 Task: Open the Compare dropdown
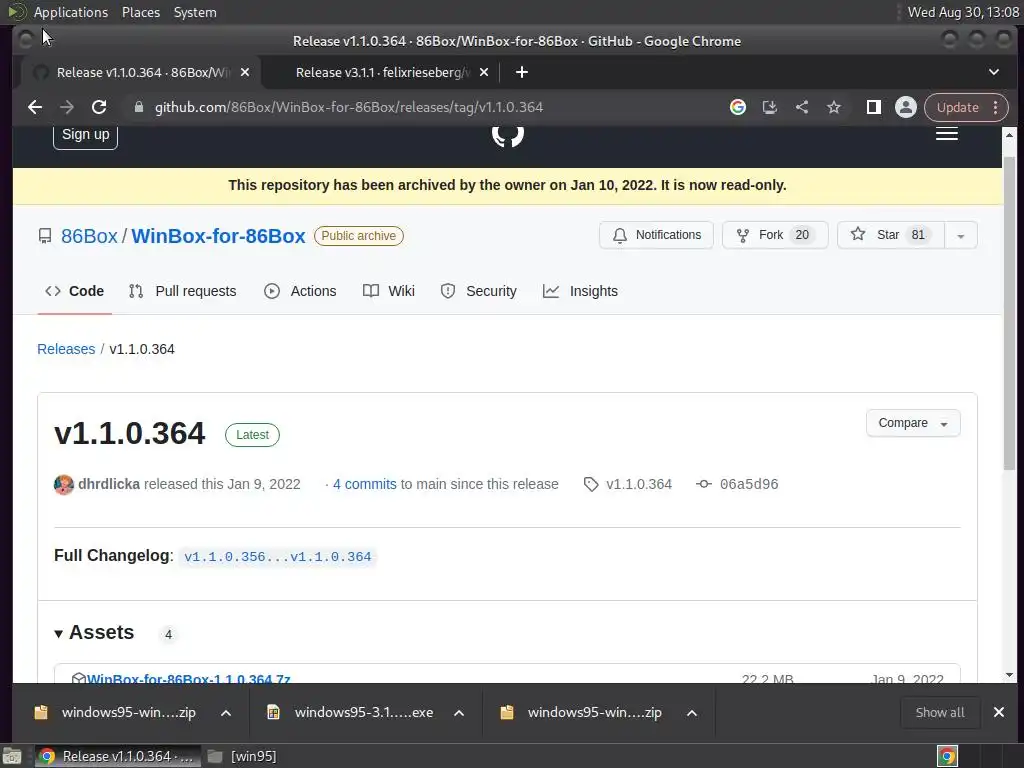[x=913, y=423]
